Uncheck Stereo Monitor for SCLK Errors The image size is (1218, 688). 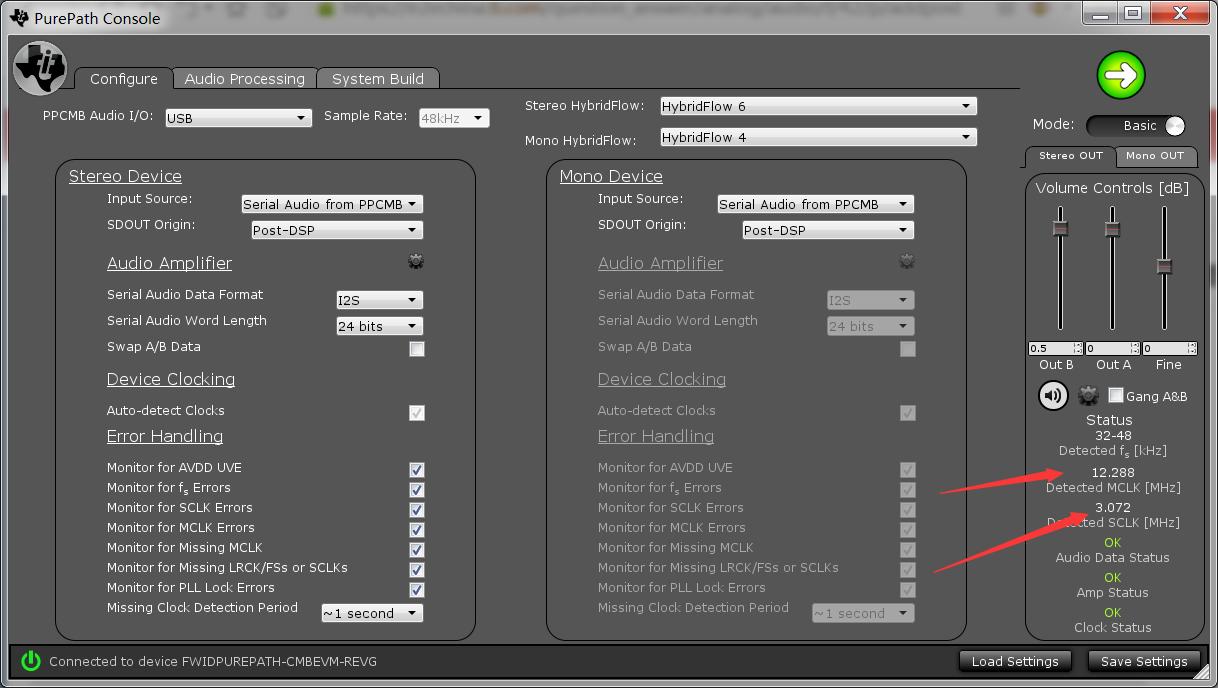coord(417,510)
